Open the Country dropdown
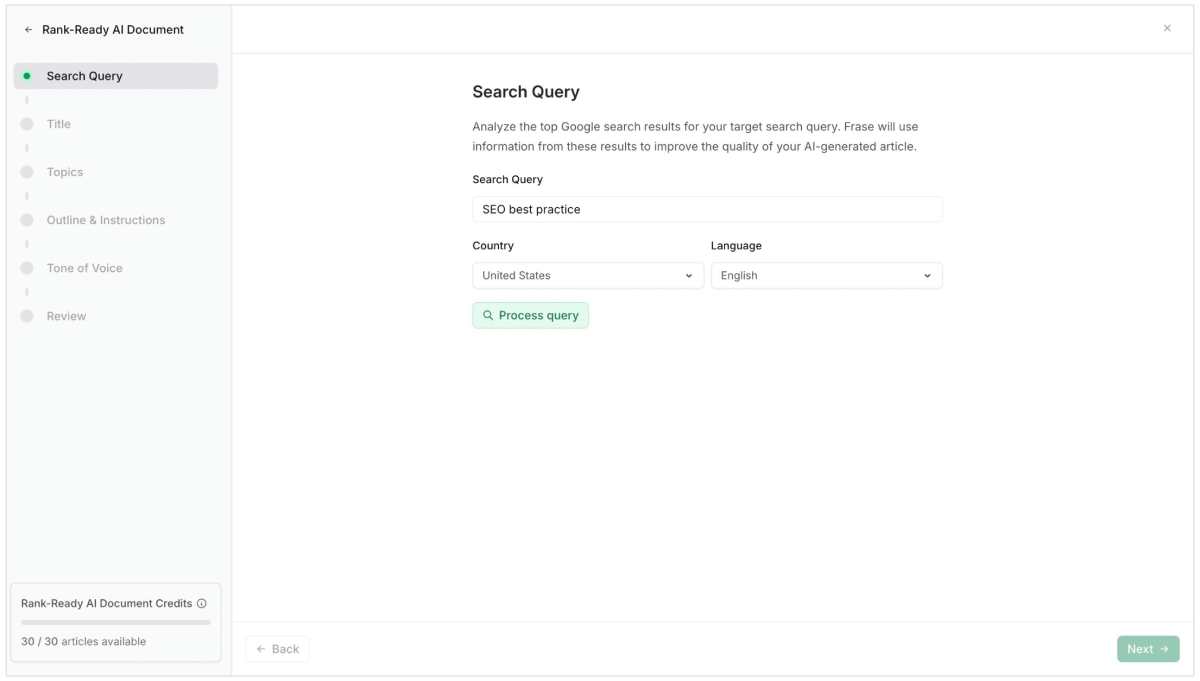Viewport: 1200px width, 681px height. 587,276
